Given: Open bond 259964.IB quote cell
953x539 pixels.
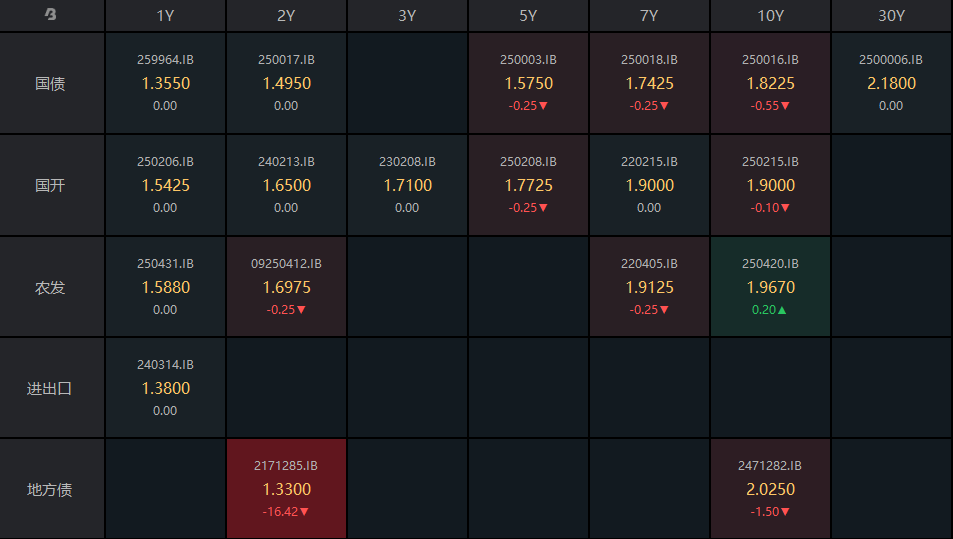Looking at the screenshot, I should (165, 83).
